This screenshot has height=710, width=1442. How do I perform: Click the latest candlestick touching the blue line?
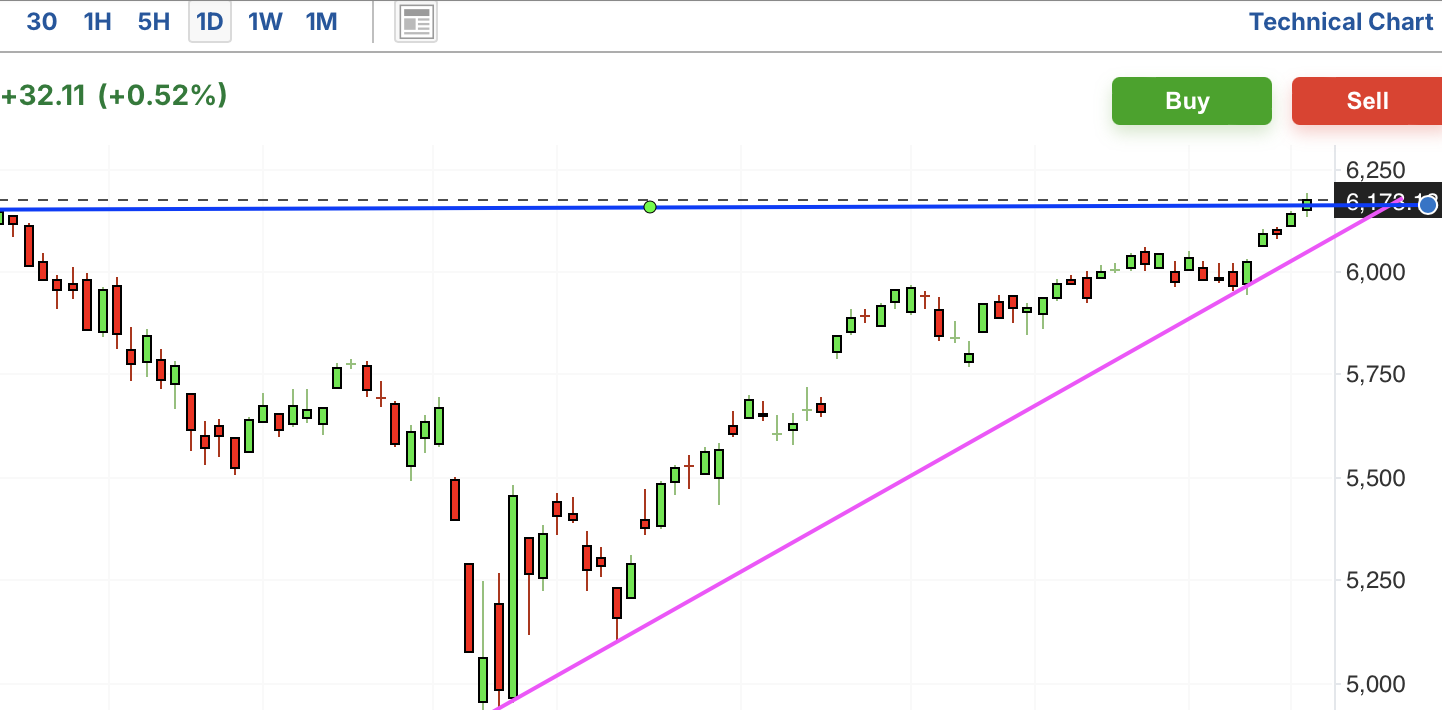coord(1306,205)
